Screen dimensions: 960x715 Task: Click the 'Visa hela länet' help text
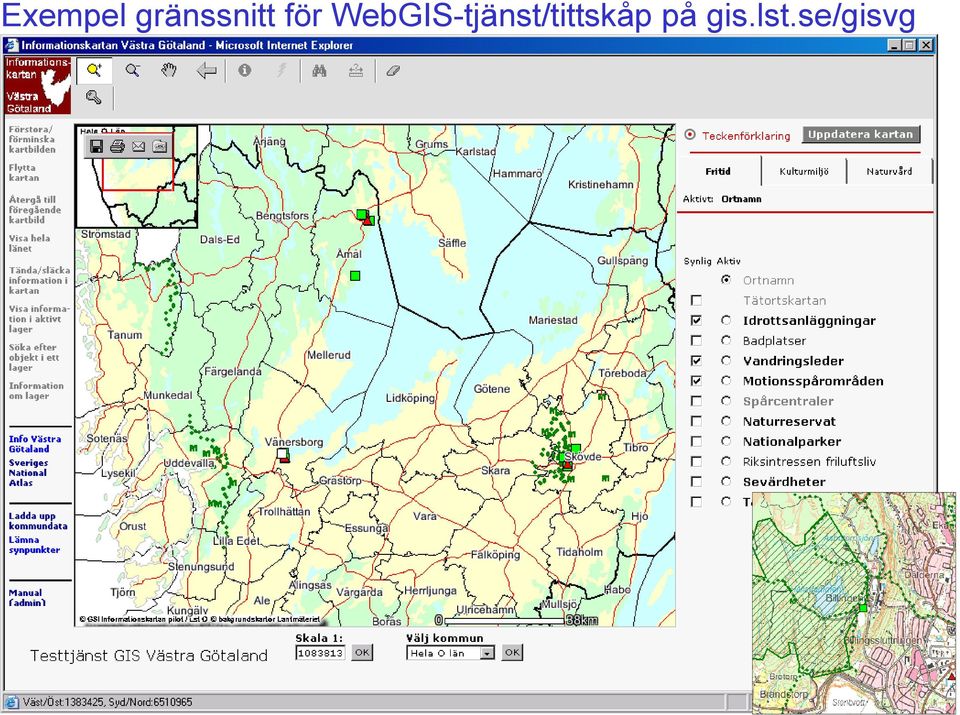[x=29, y=243]
